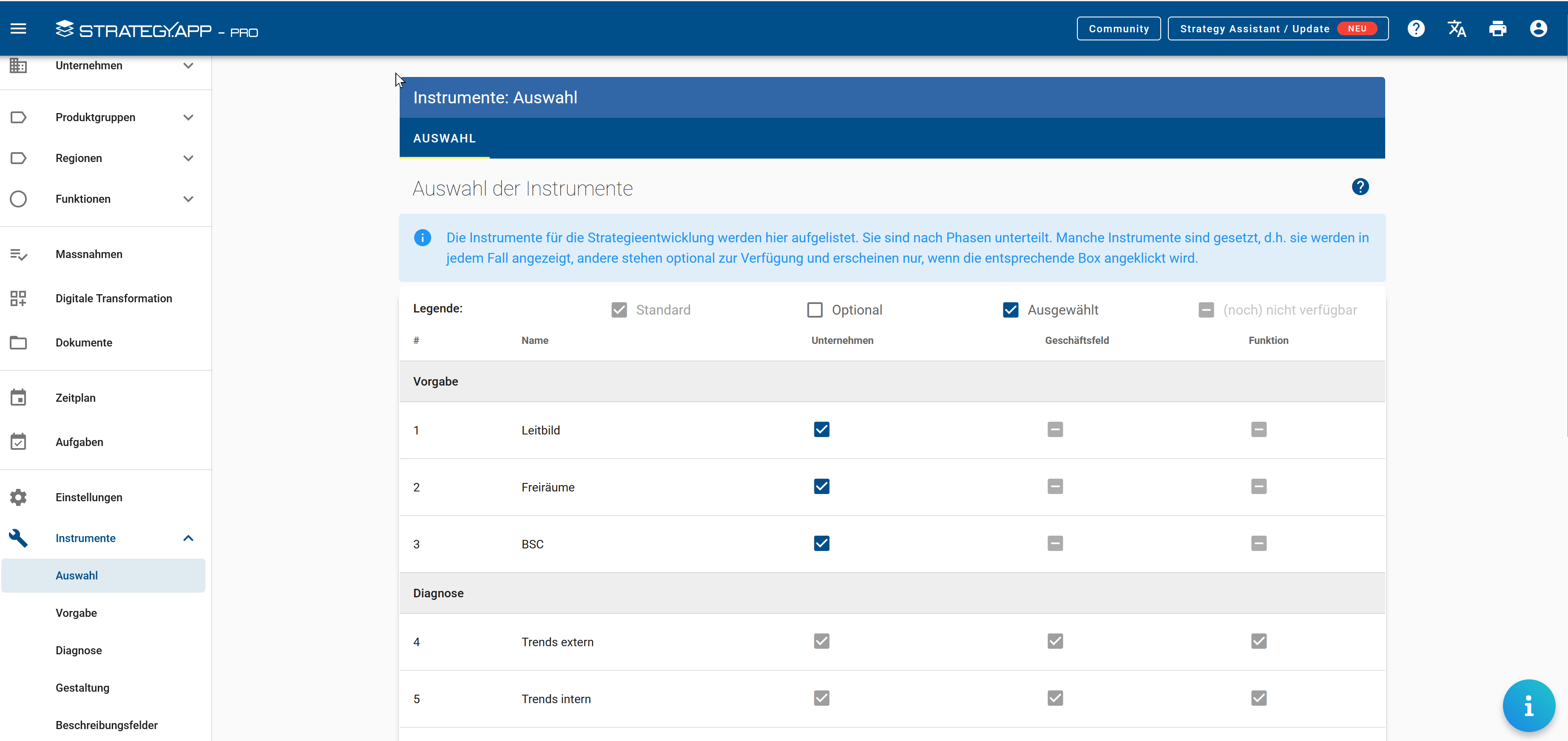Click the Zeitplan calendar icon
The width and height of the screenshot is (1568, 741).
[x=18, y=397]
